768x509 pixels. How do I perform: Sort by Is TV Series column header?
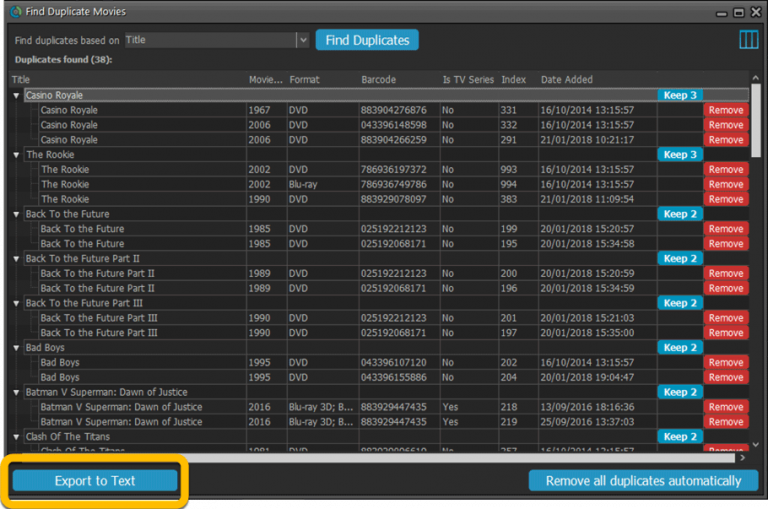[469, 79]
